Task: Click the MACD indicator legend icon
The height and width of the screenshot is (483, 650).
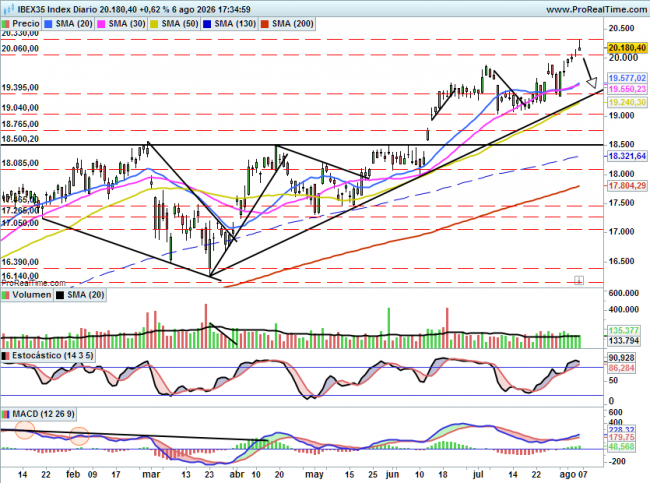Action: 5,414
